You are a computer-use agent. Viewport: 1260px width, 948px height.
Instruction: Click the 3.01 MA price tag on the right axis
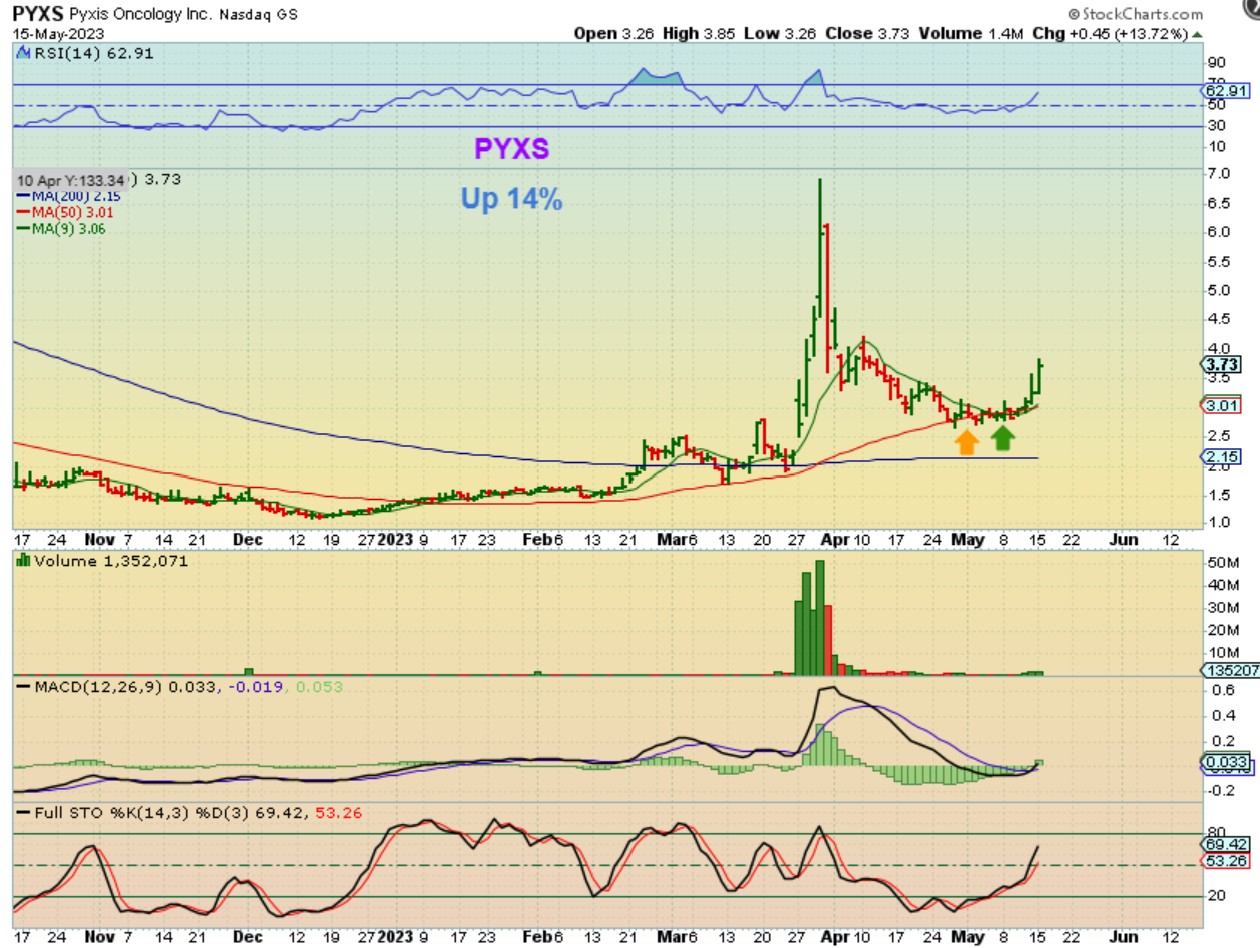[x=1222, y=406]
